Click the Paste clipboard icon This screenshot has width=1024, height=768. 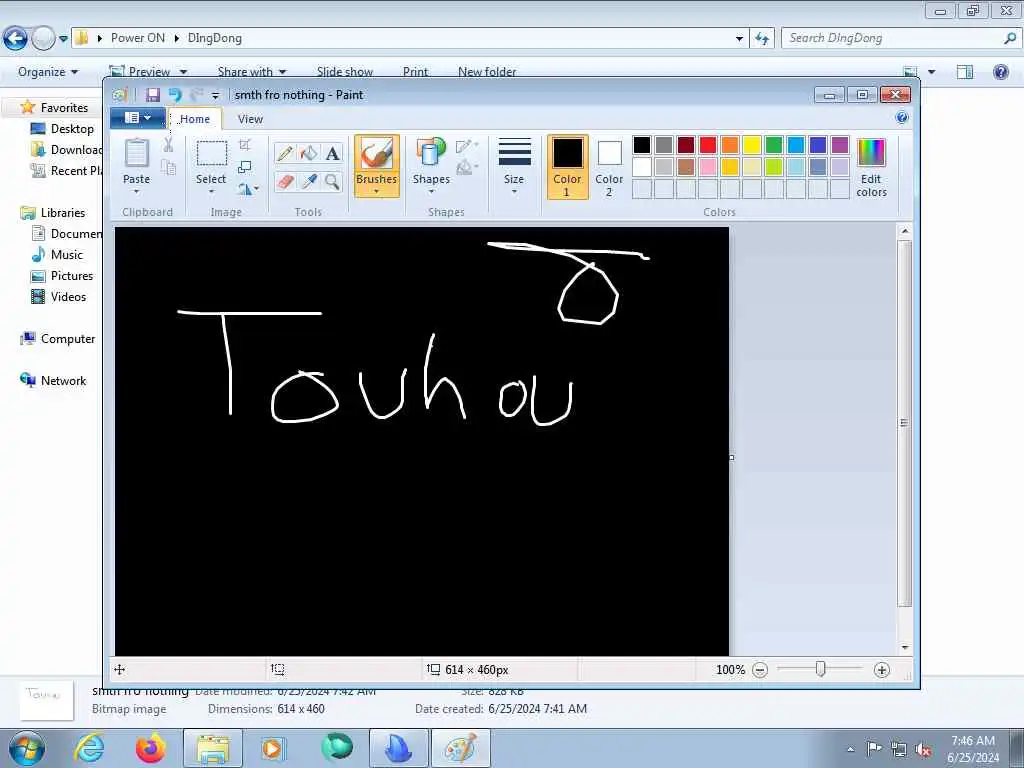point(136,153)
